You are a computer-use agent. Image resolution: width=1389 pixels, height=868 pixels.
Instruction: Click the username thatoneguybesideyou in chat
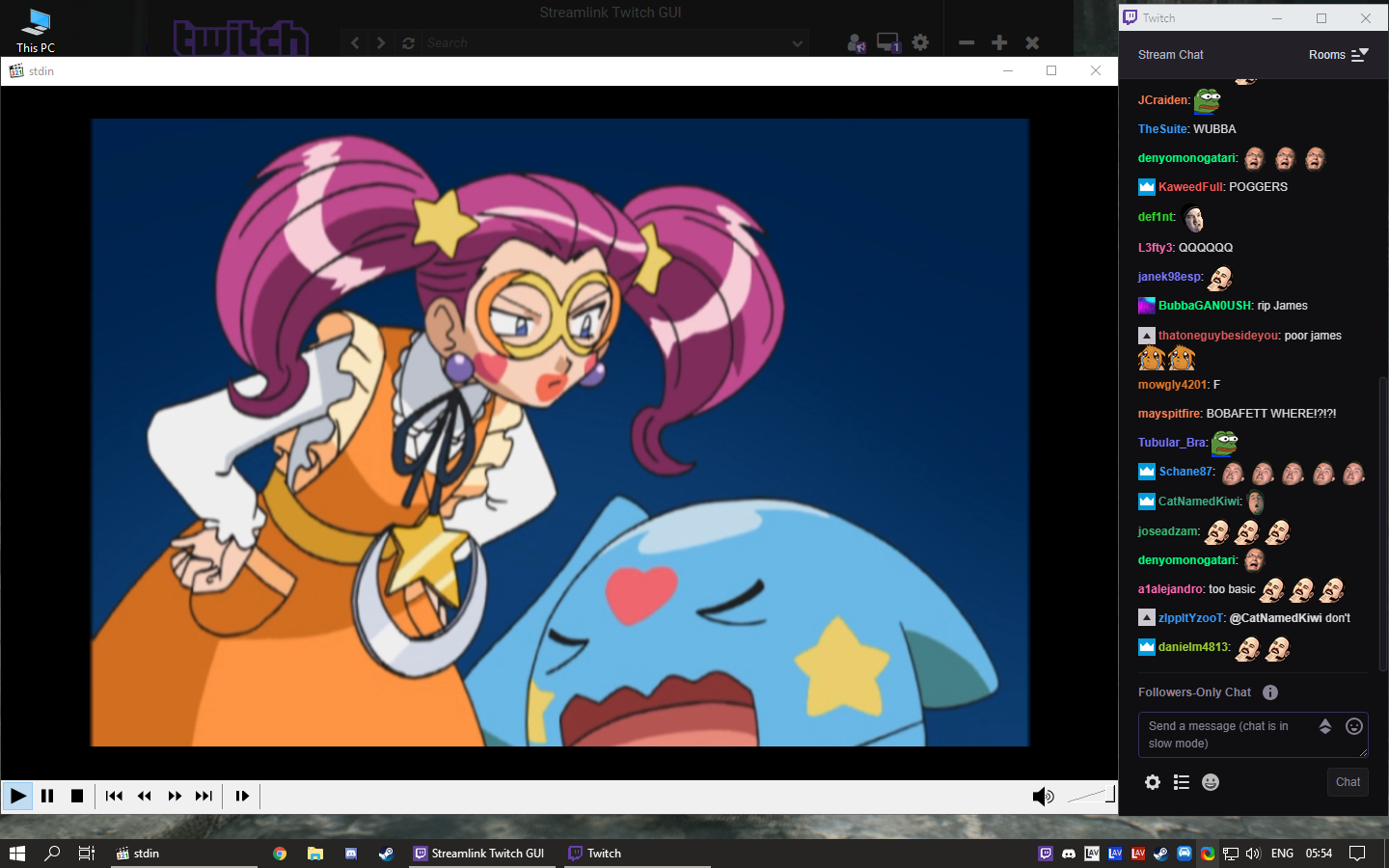(x=1218, y=336)
